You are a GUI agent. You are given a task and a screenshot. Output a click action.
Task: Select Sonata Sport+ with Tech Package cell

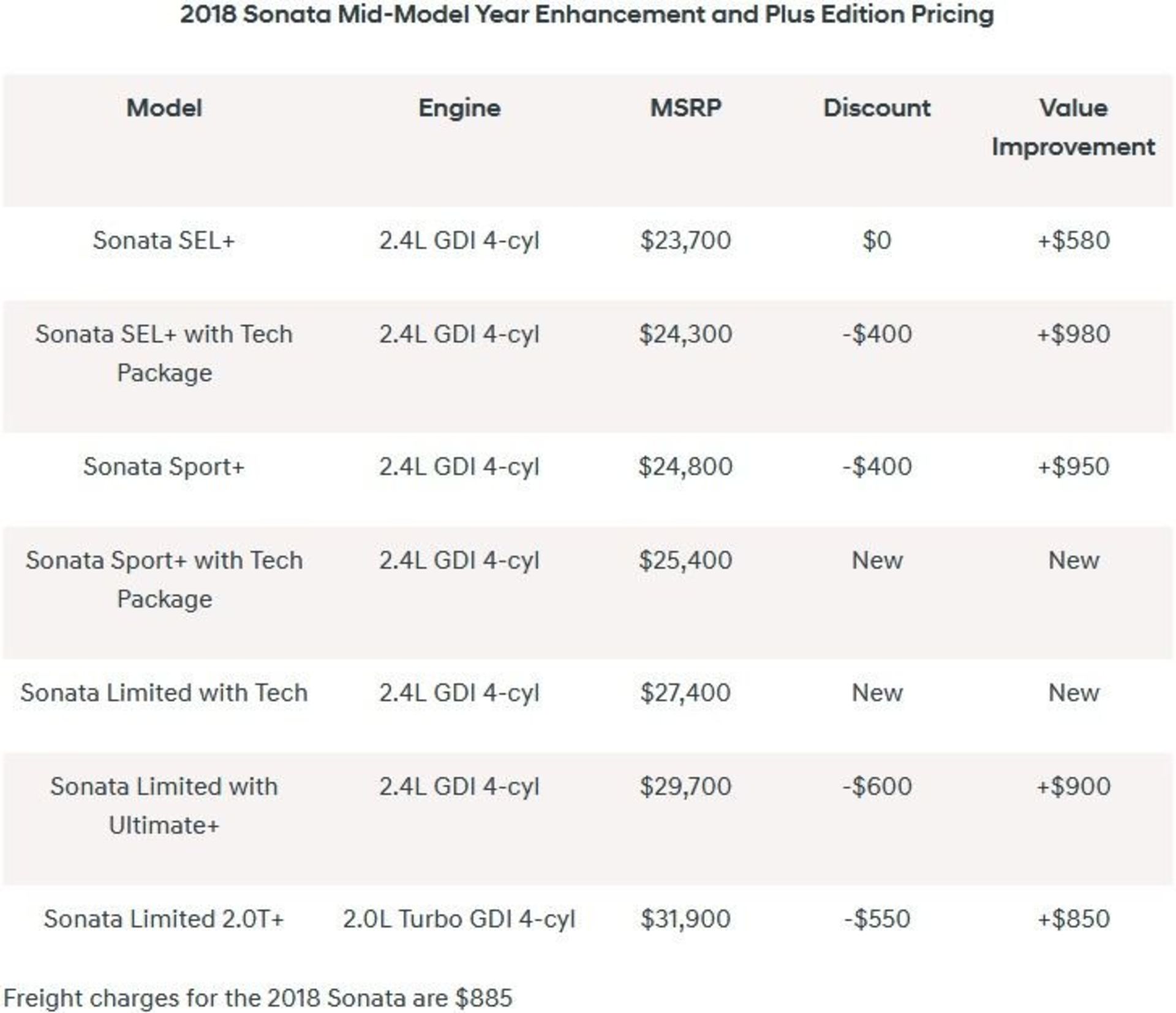(164, 579)
